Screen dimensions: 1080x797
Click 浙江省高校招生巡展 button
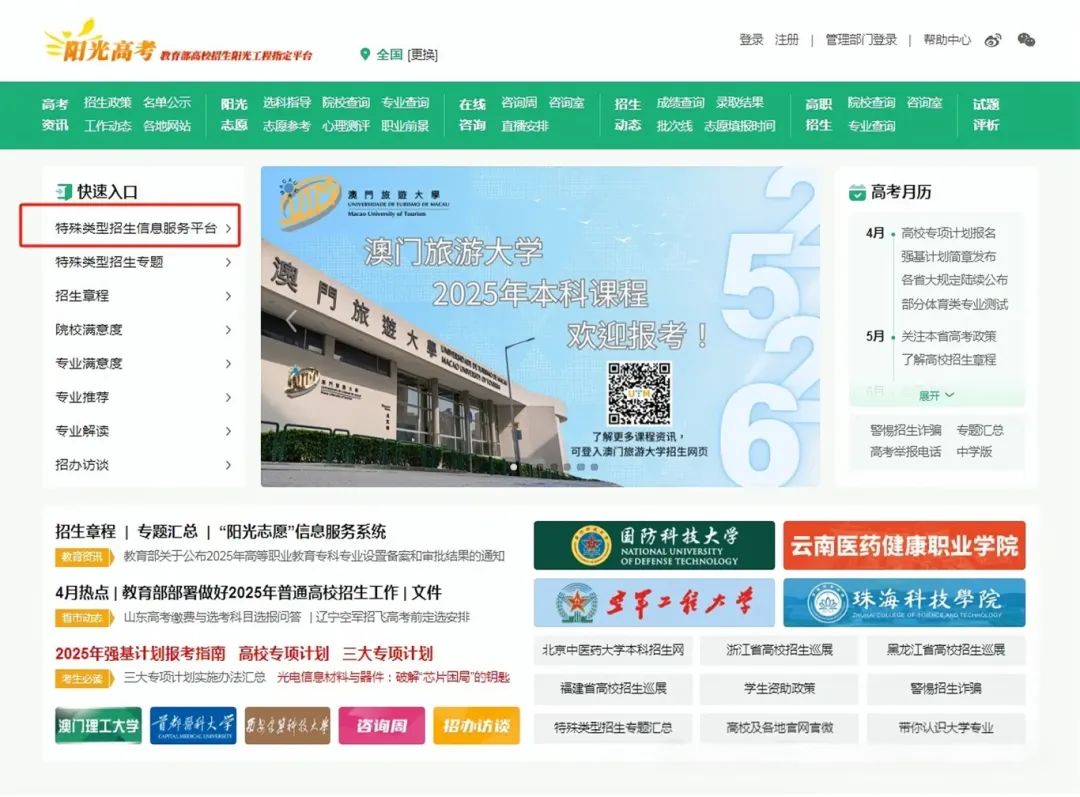point(779,650)
